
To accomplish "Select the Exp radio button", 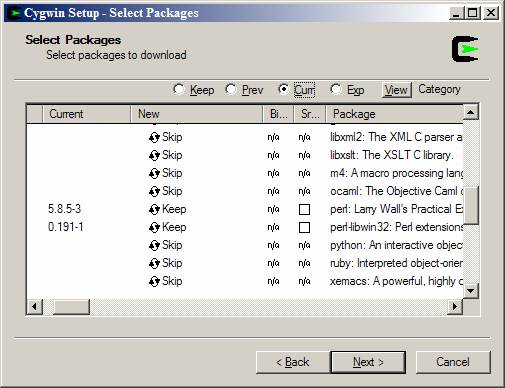I will pyautogui.click(x=336, y=89).
